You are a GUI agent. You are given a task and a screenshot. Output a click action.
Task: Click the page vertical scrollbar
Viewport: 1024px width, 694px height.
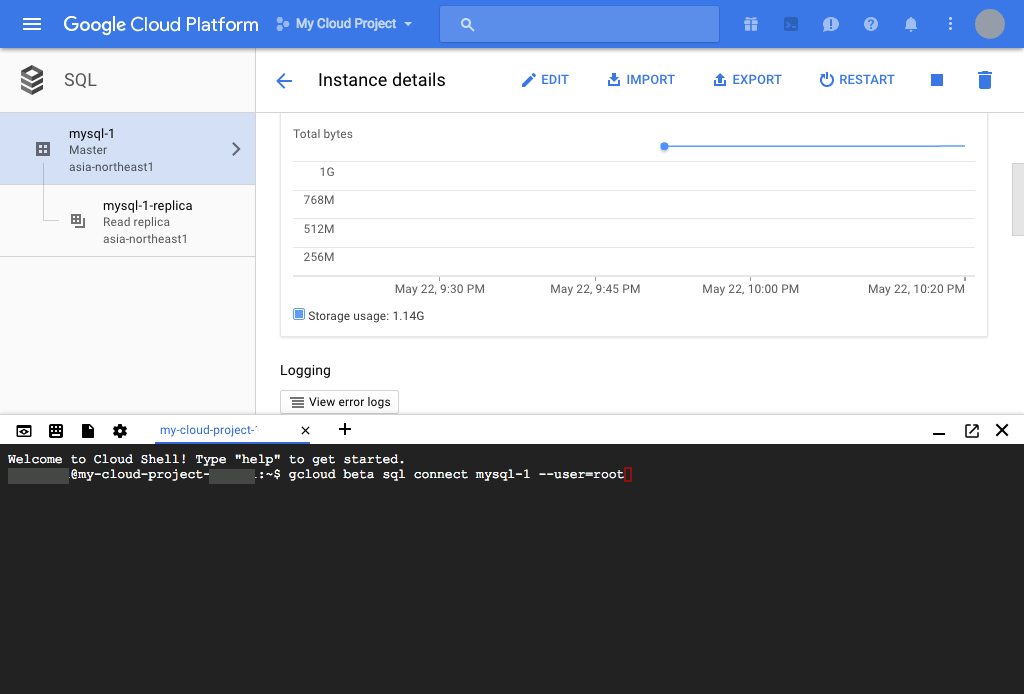(x=1017, y=199)
